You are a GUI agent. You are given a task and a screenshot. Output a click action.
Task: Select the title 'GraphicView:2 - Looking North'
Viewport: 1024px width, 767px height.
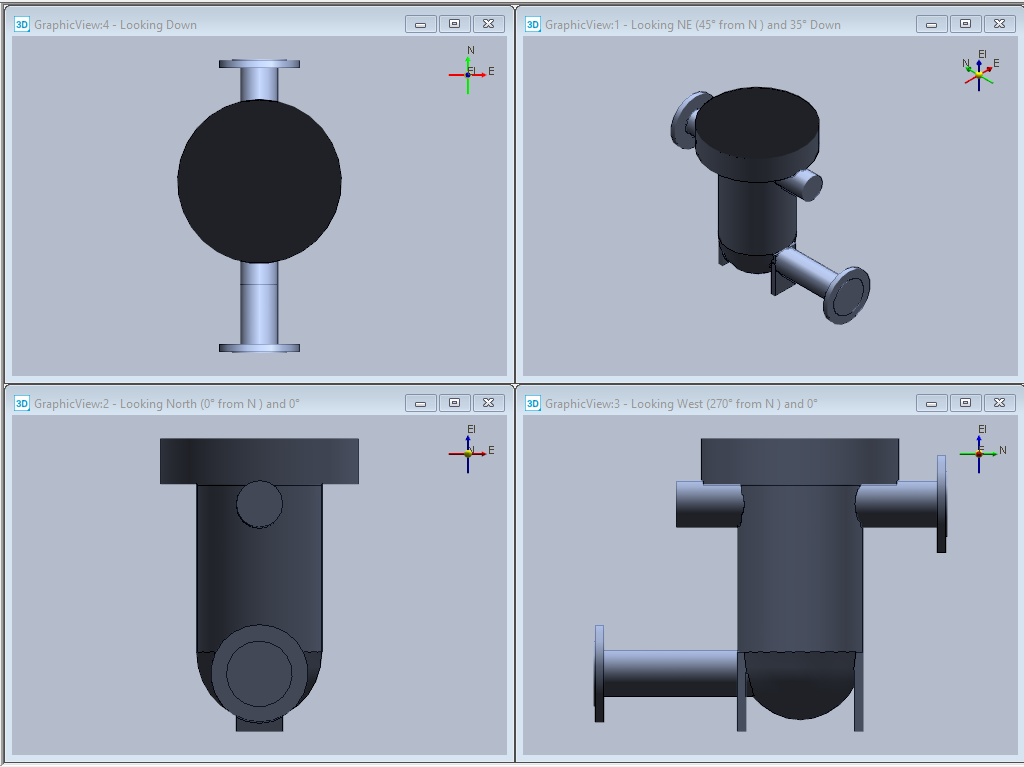click(167, 404)
